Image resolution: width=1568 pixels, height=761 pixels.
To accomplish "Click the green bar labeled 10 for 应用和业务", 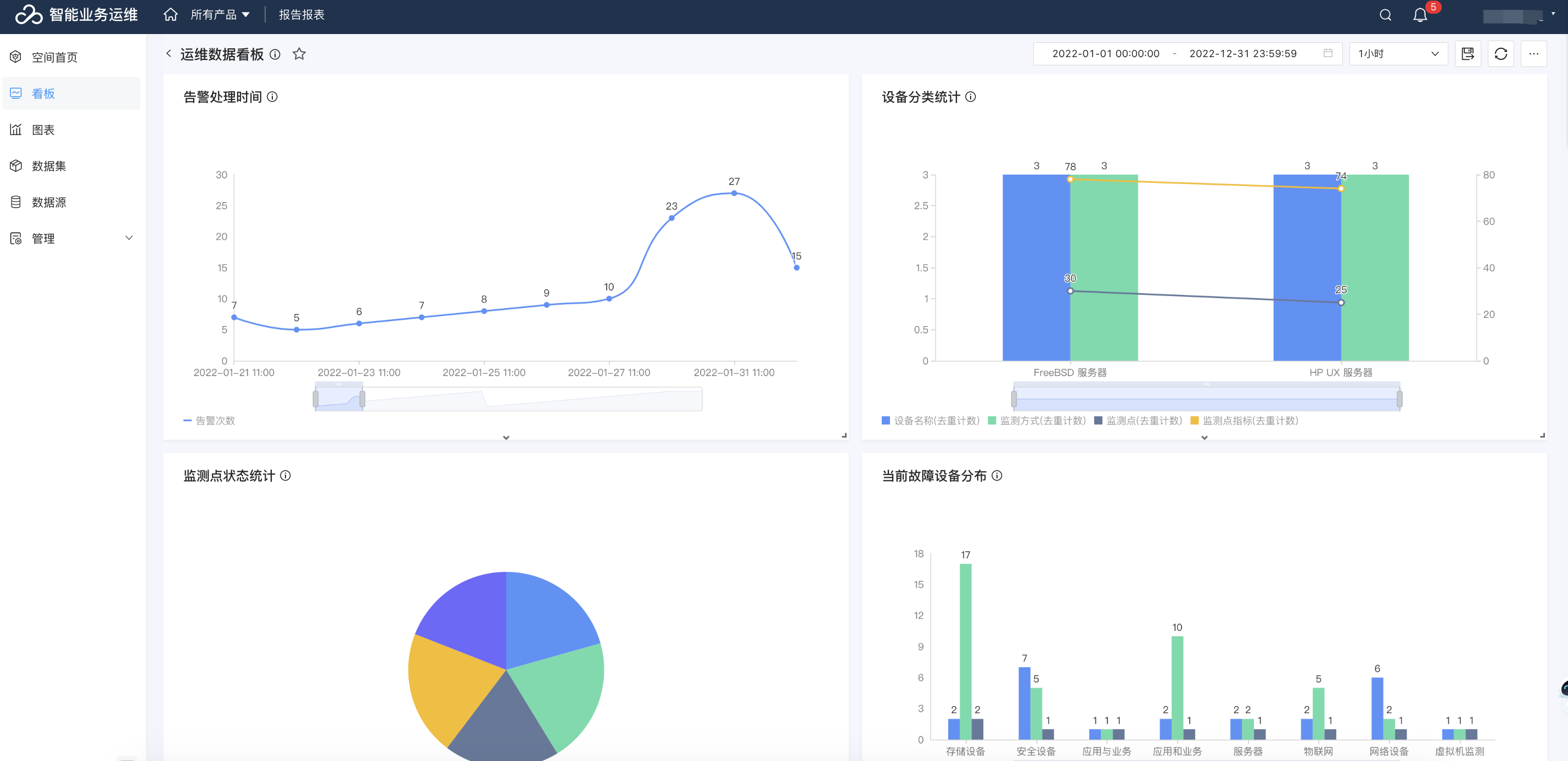I will (x=1177, y=687).
